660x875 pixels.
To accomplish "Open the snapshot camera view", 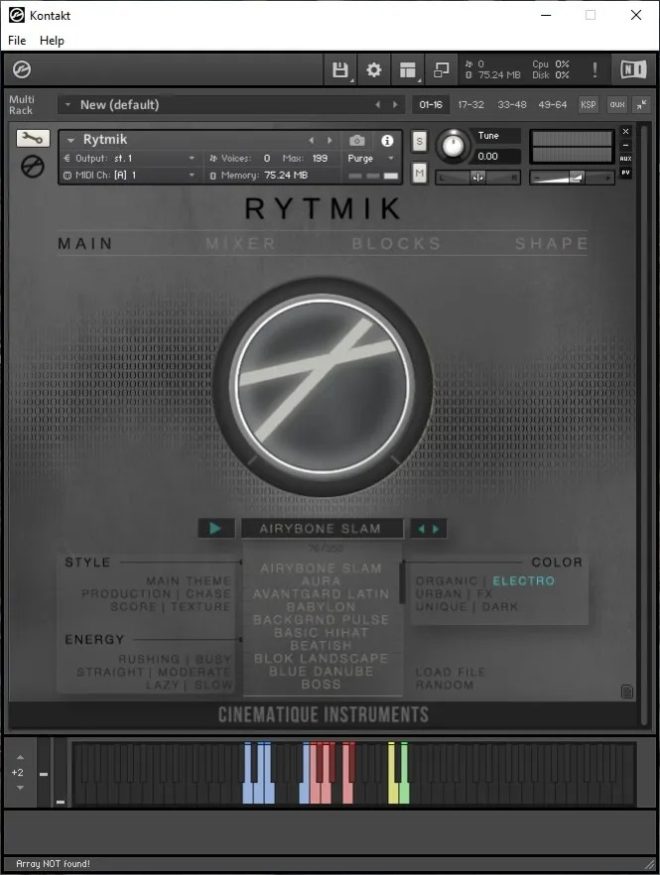I will pos(357,140).
